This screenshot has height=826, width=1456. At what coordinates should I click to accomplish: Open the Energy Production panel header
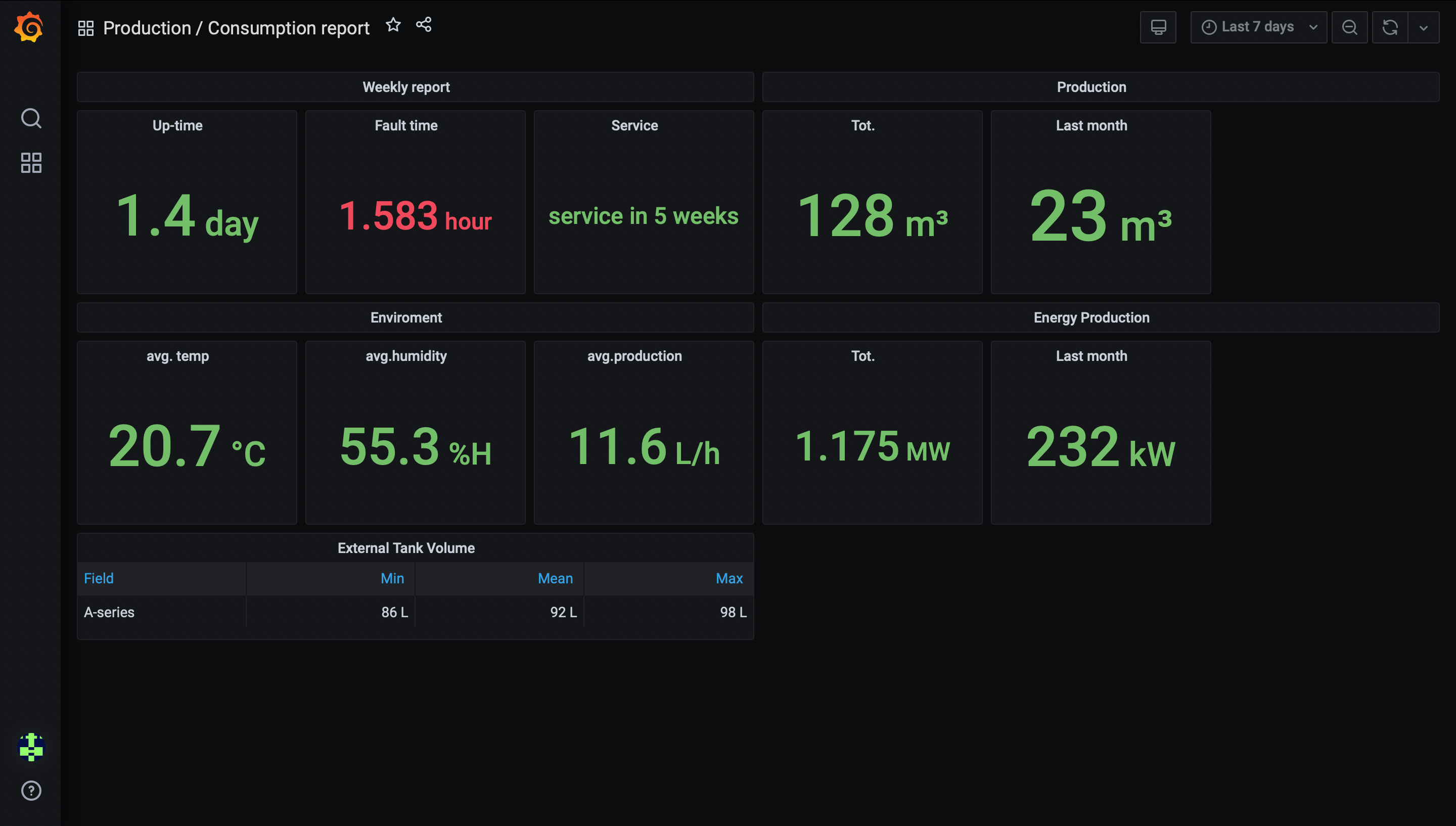pyautogui.click(x=1091, y=317)
